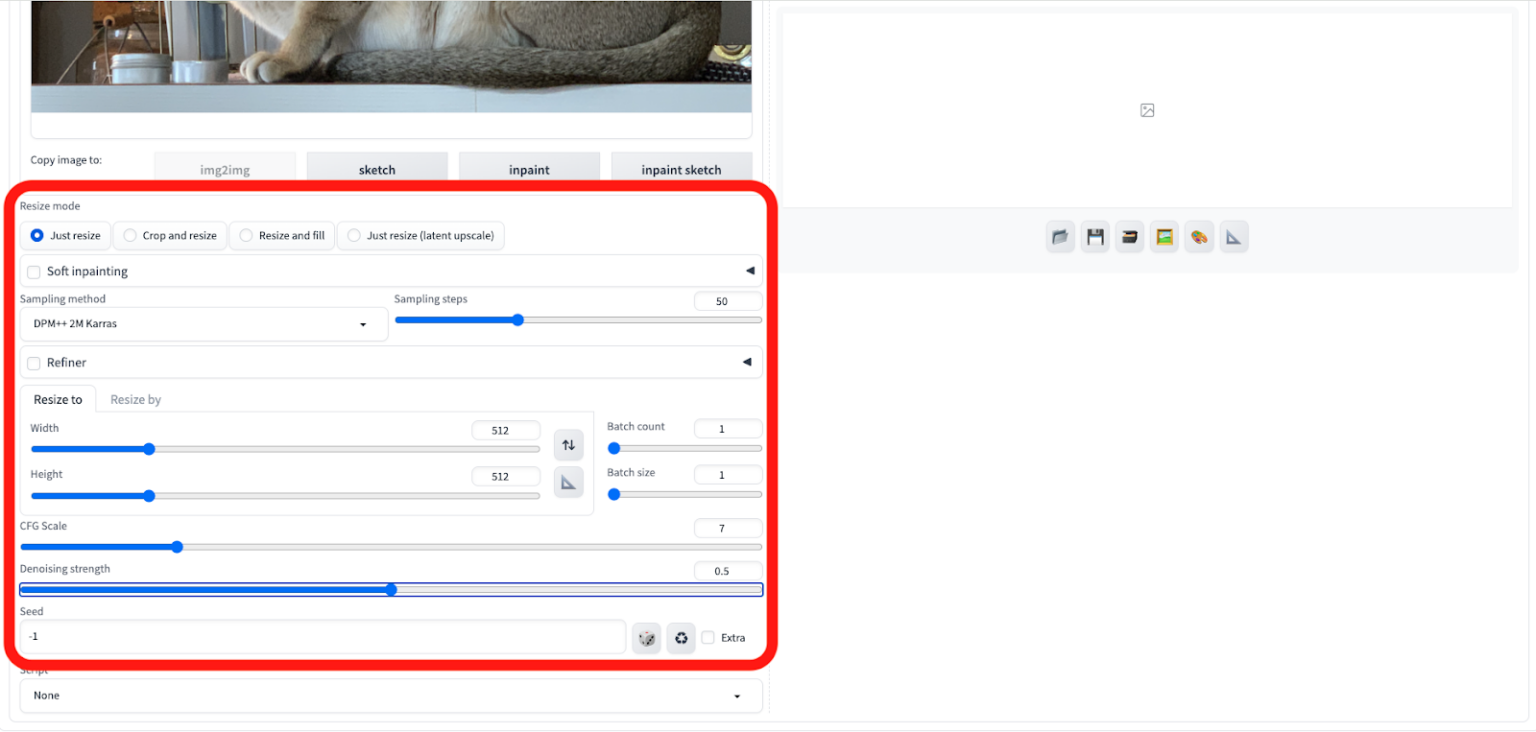This screenshot has width=1536, height=732.
Task: Tick the Refiner checkbox
Action: coord(34,363)
